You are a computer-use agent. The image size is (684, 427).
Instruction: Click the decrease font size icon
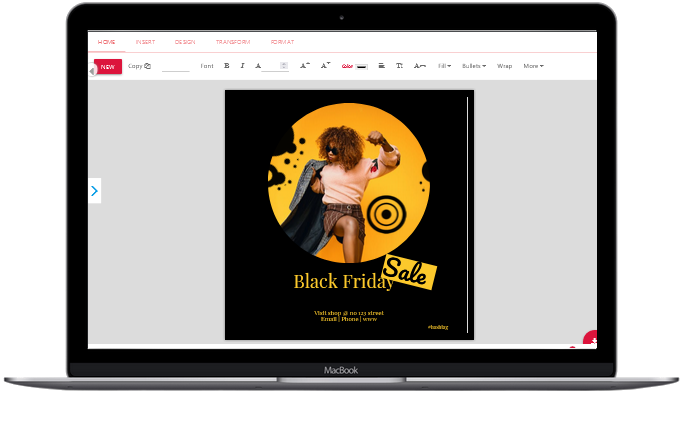click(325, 66)
